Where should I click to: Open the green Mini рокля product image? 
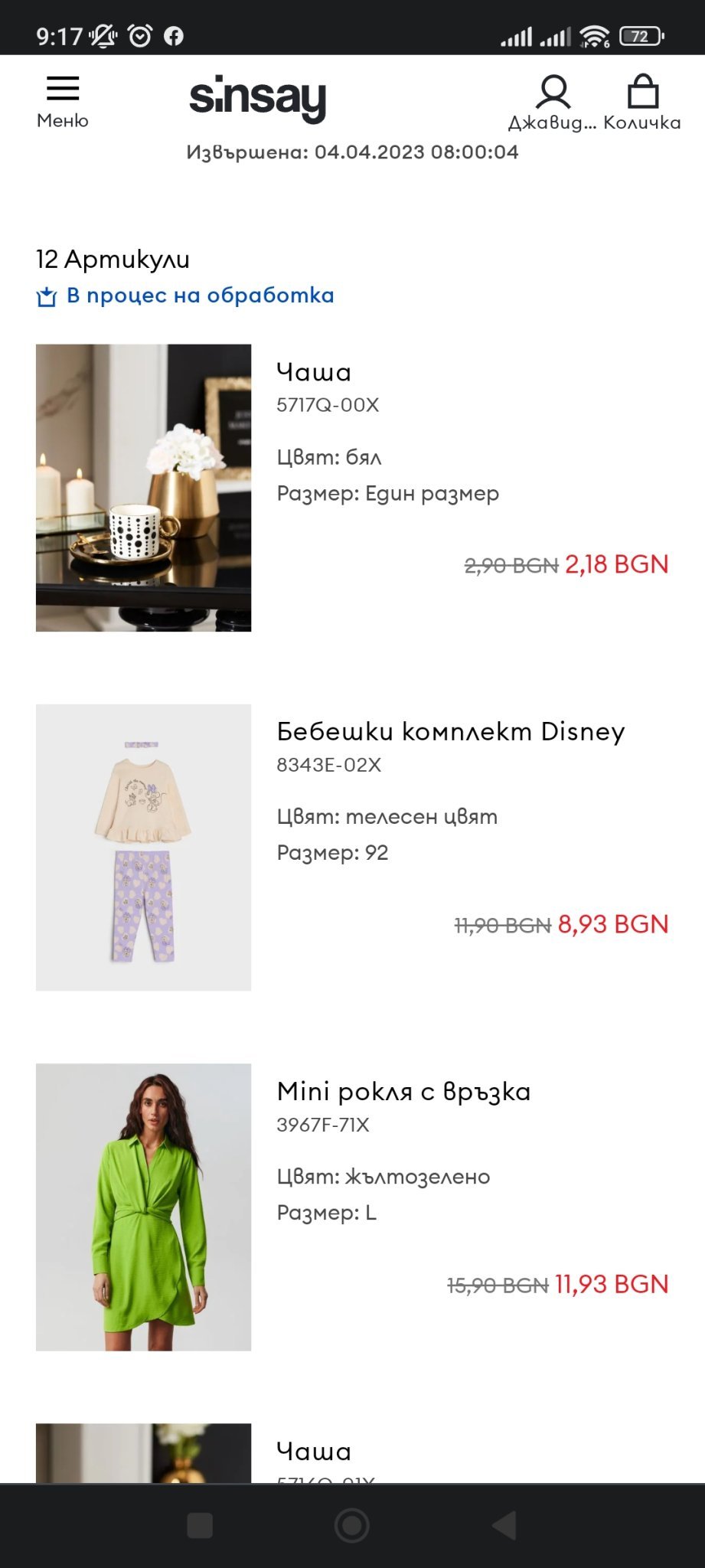click(143, 1207)
